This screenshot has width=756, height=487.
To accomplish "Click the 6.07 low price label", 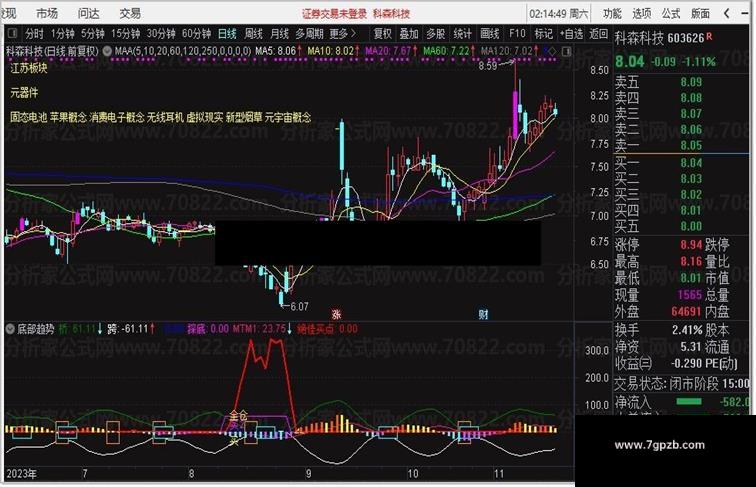I will pos(299,306).
